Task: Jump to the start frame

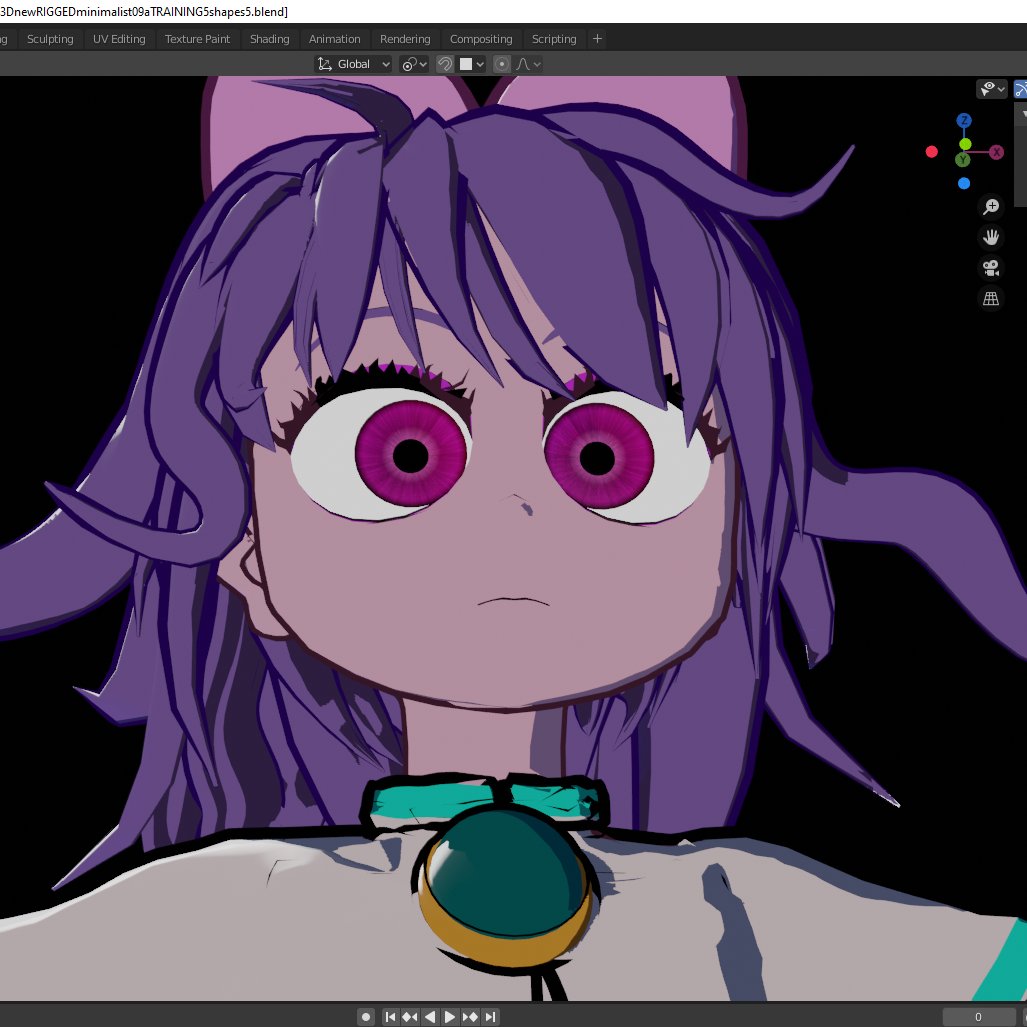Action: [390, 1017]
